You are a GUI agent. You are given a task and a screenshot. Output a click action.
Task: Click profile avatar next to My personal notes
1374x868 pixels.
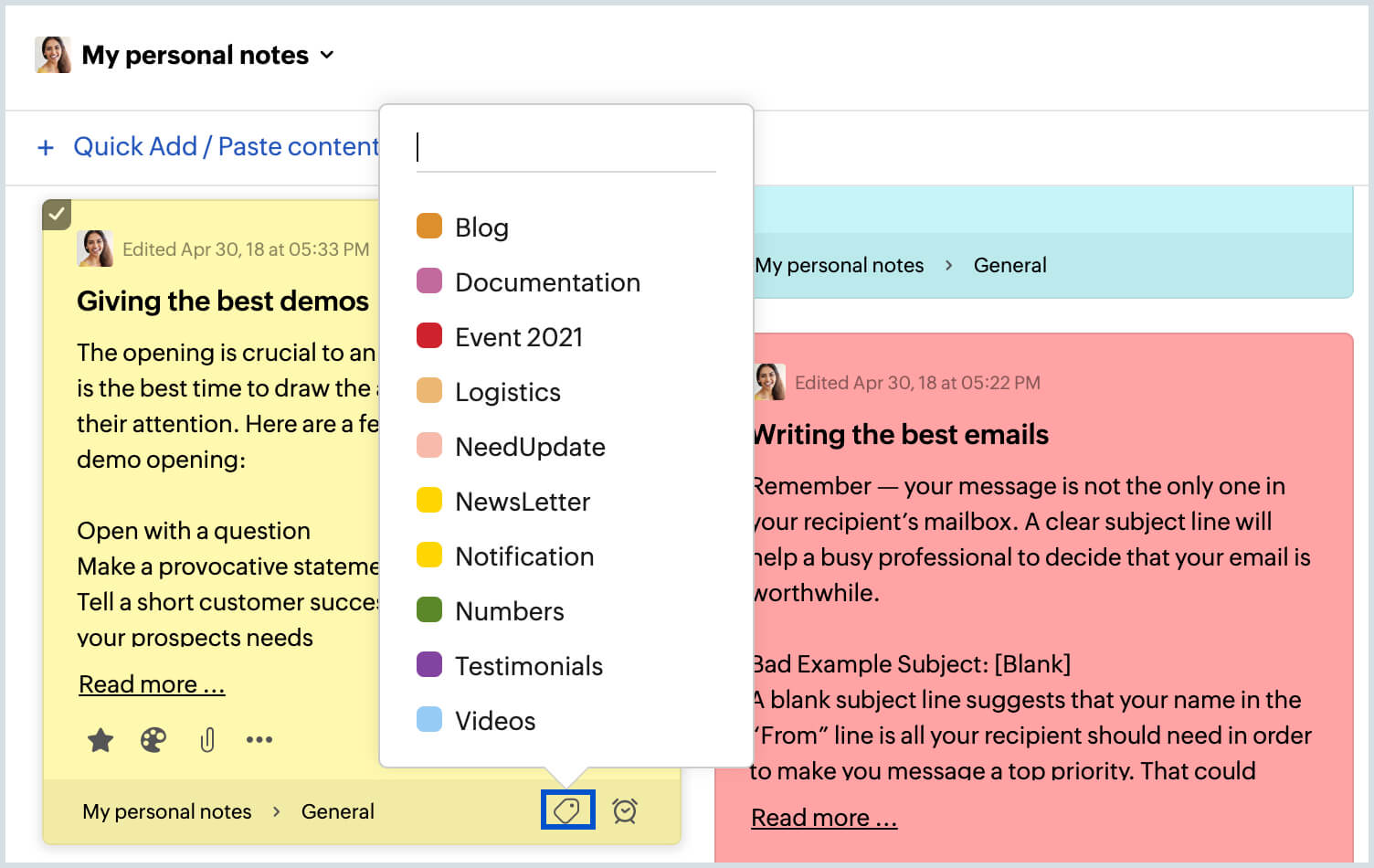[x=53, y=55]
